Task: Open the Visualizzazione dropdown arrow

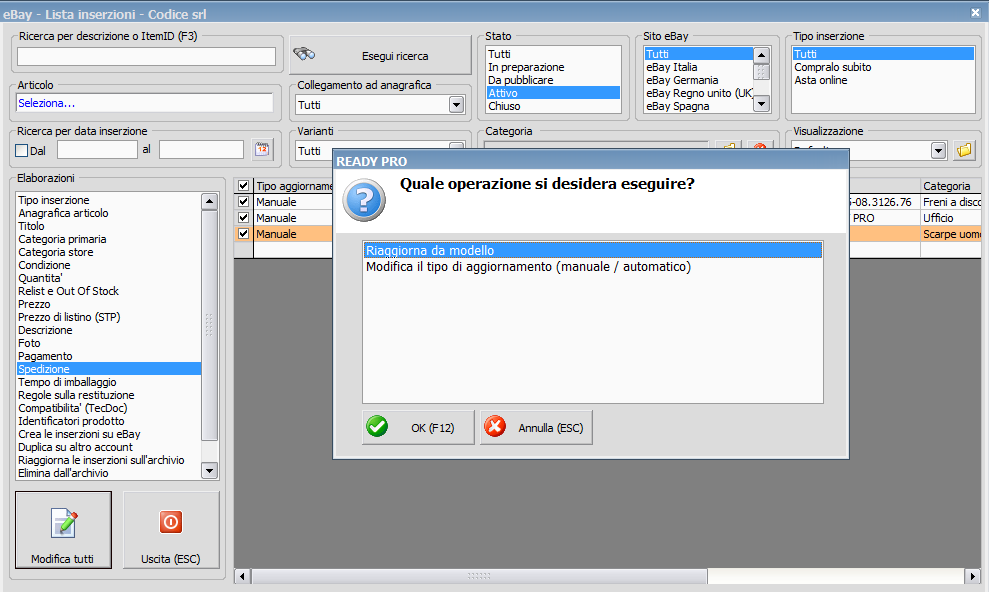Action: tap(939, 150)
